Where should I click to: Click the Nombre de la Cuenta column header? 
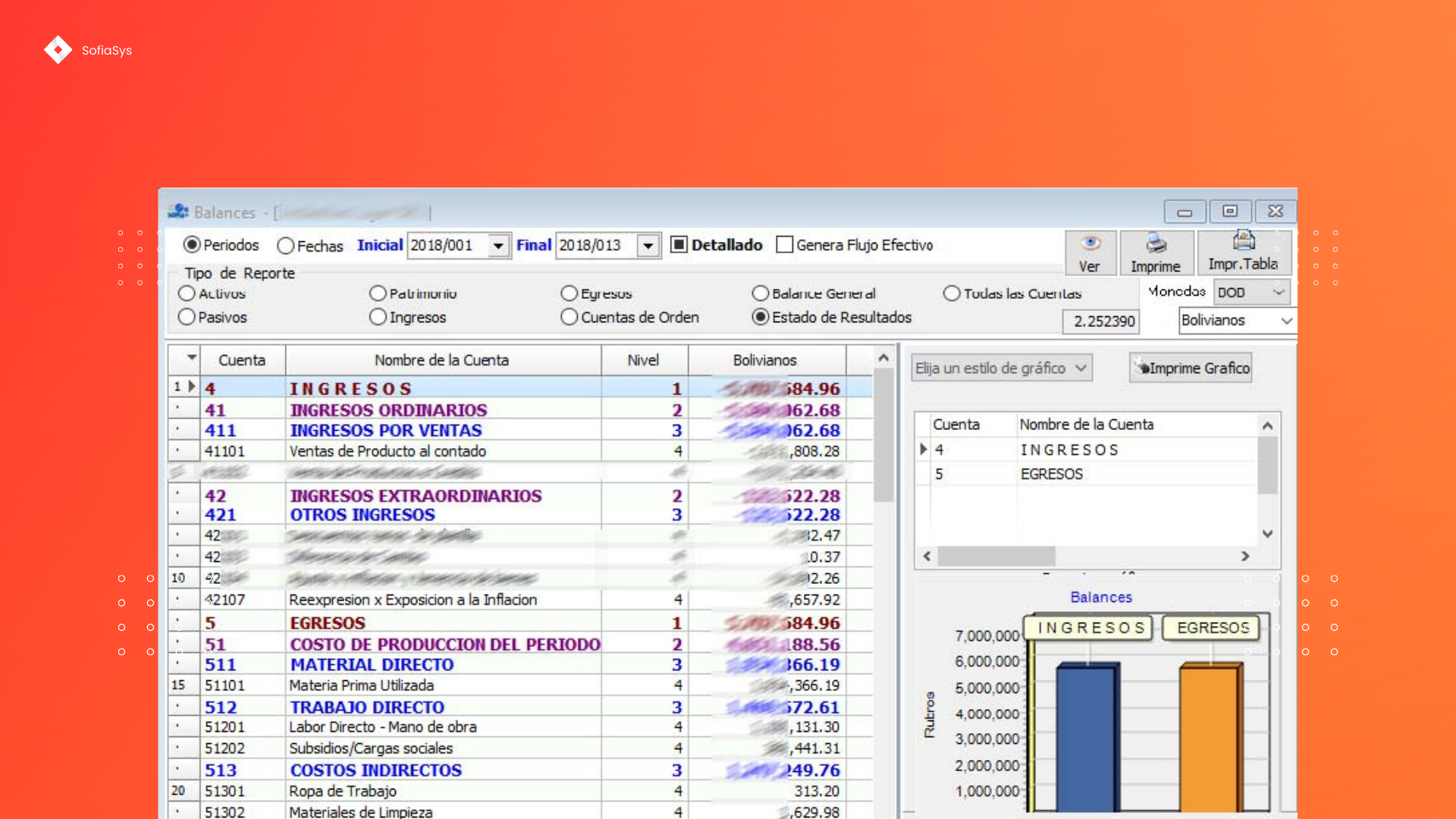pos(442,360)
